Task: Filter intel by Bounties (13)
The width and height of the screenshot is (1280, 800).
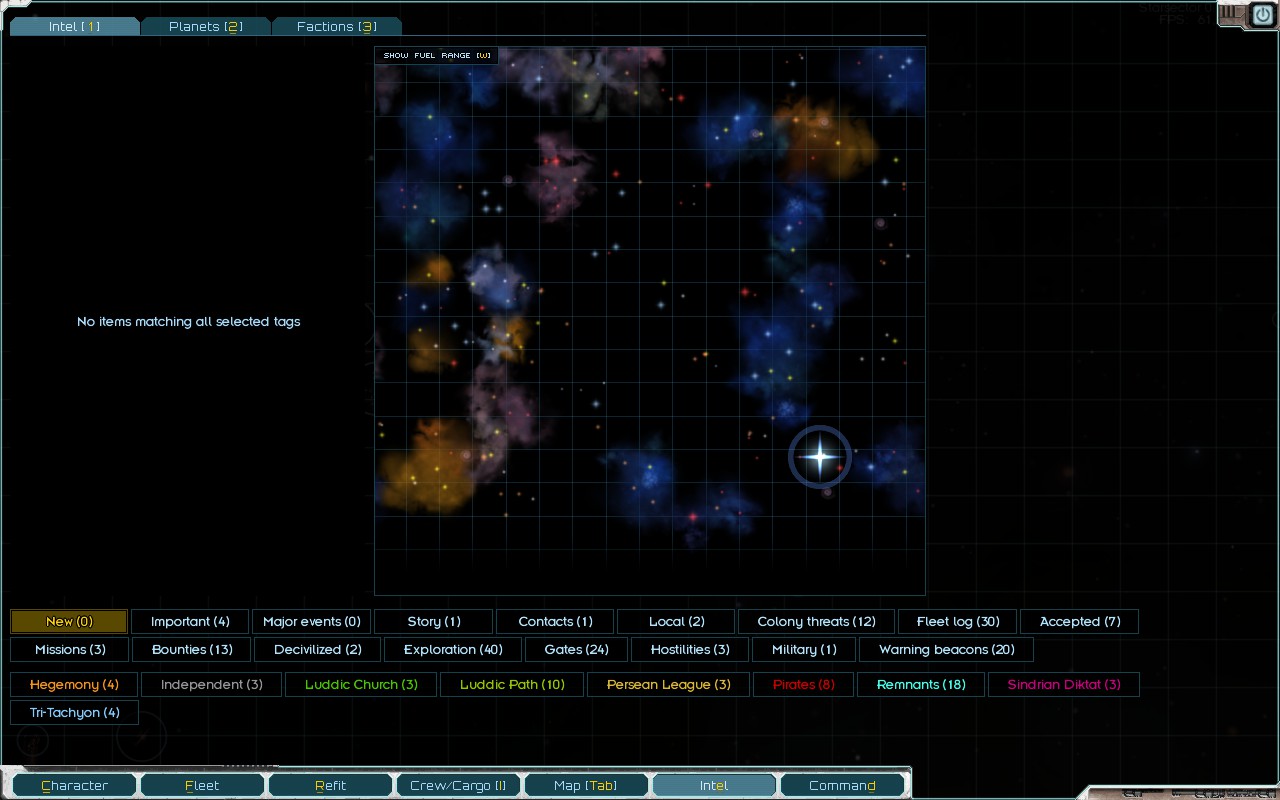Action: pos(192,650)
